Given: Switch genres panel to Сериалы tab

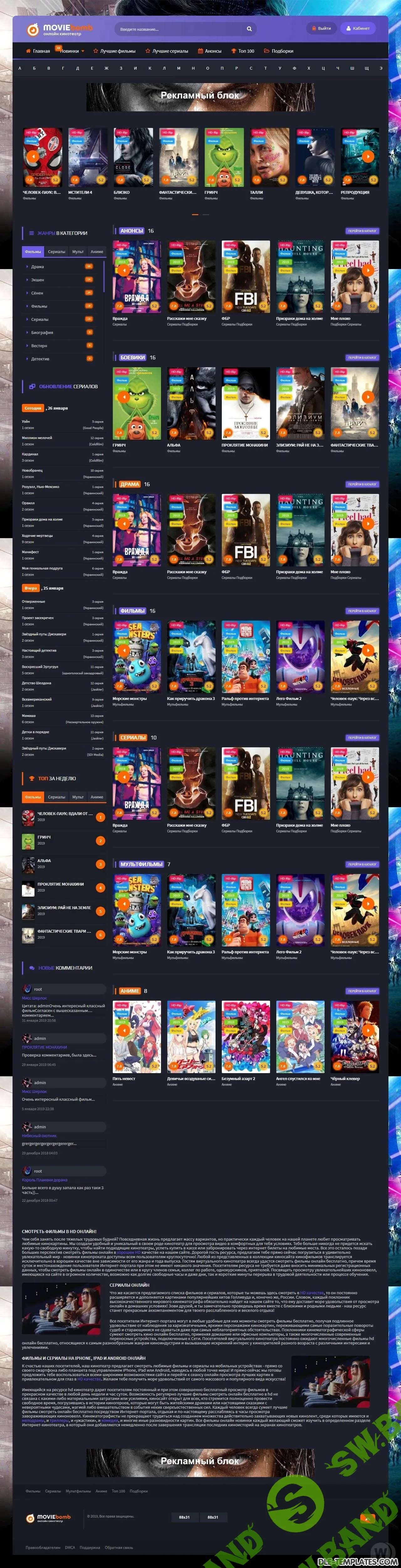Looking at the screenshot, I should [x=57, y=252].
